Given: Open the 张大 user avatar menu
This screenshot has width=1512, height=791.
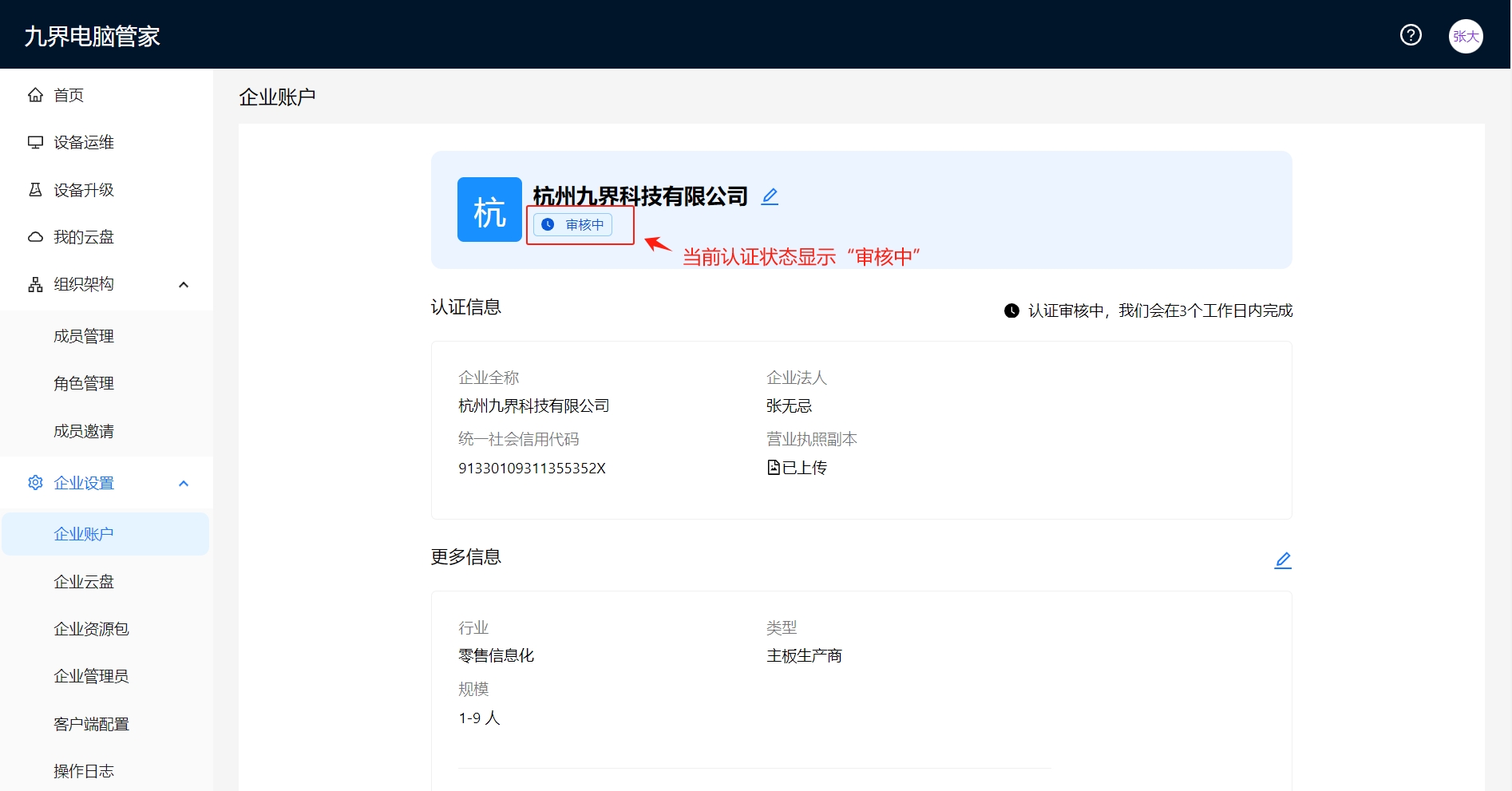Looking at the screenshot, I should point(1466,36).
